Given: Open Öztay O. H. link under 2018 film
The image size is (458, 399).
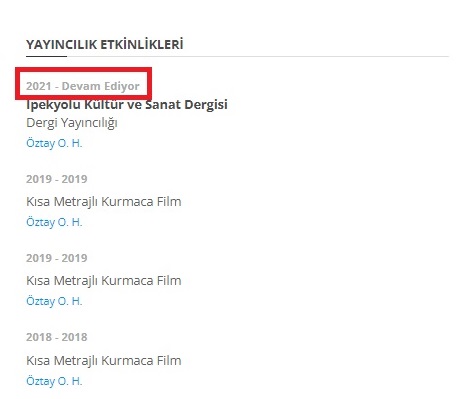Looking at the screenshot, I should [54, 381].
